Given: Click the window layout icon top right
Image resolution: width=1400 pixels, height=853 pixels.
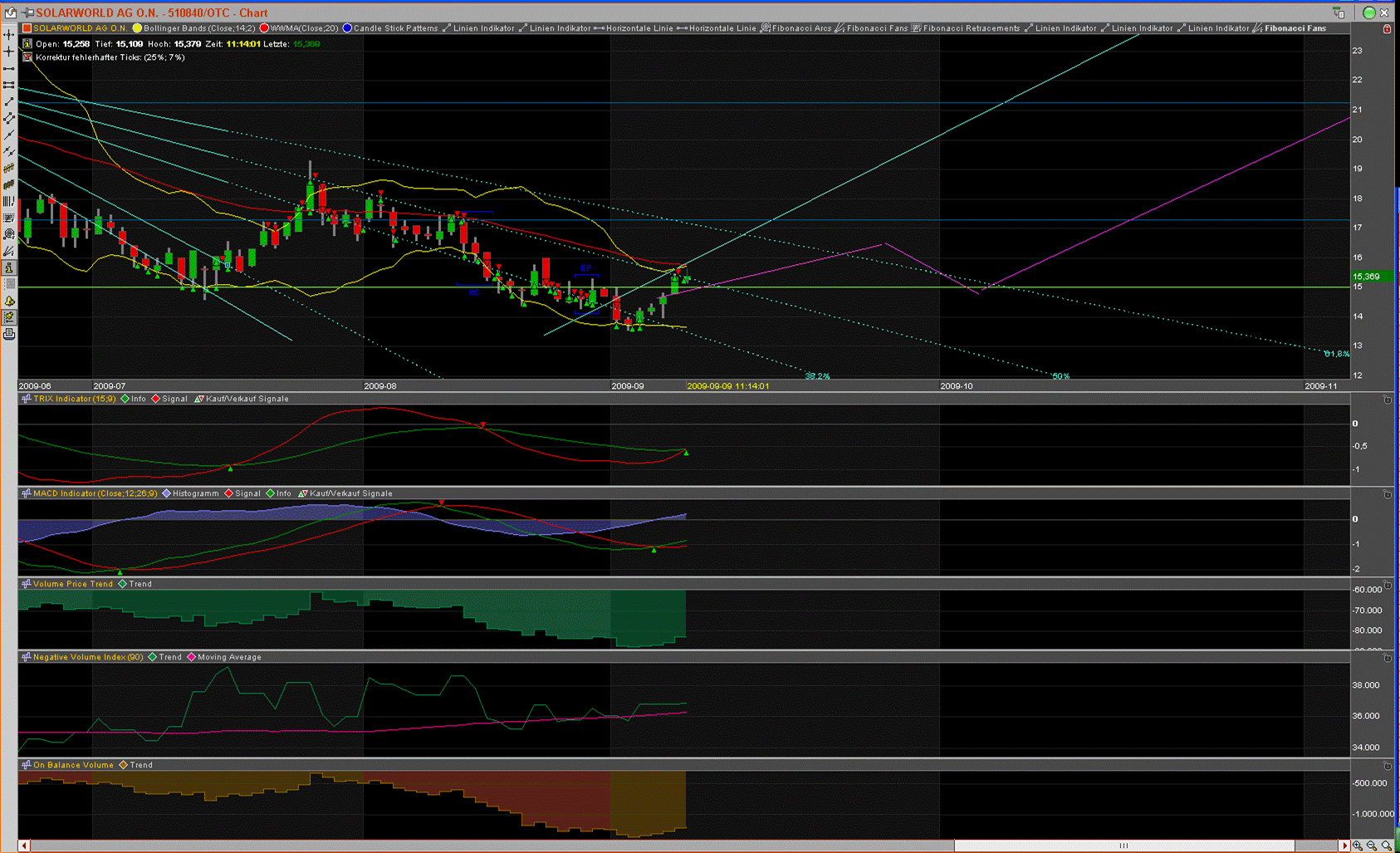Looking at the screenshot, I should click(1338, 12).
